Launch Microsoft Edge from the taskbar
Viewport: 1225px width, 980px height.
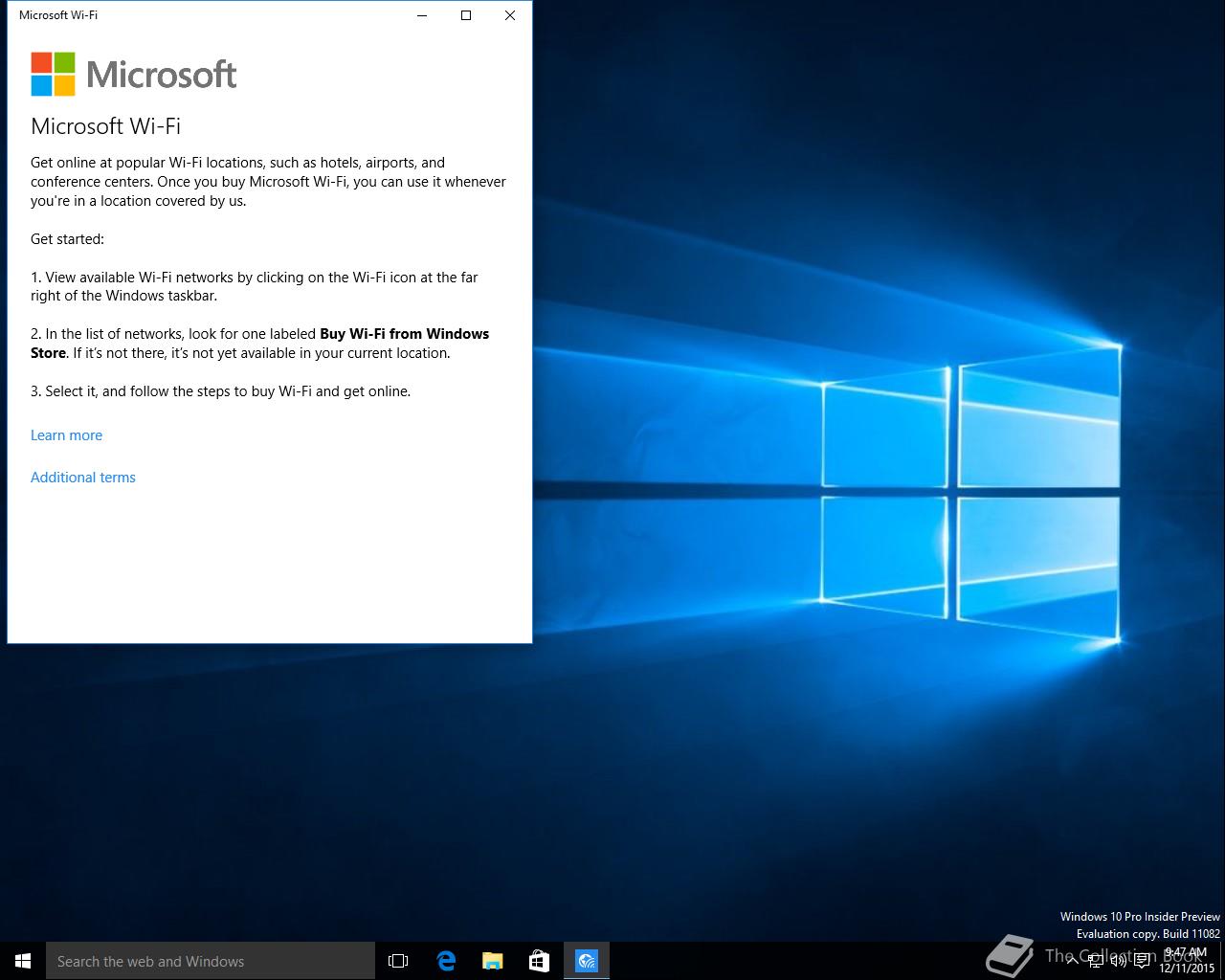(446, 961)
